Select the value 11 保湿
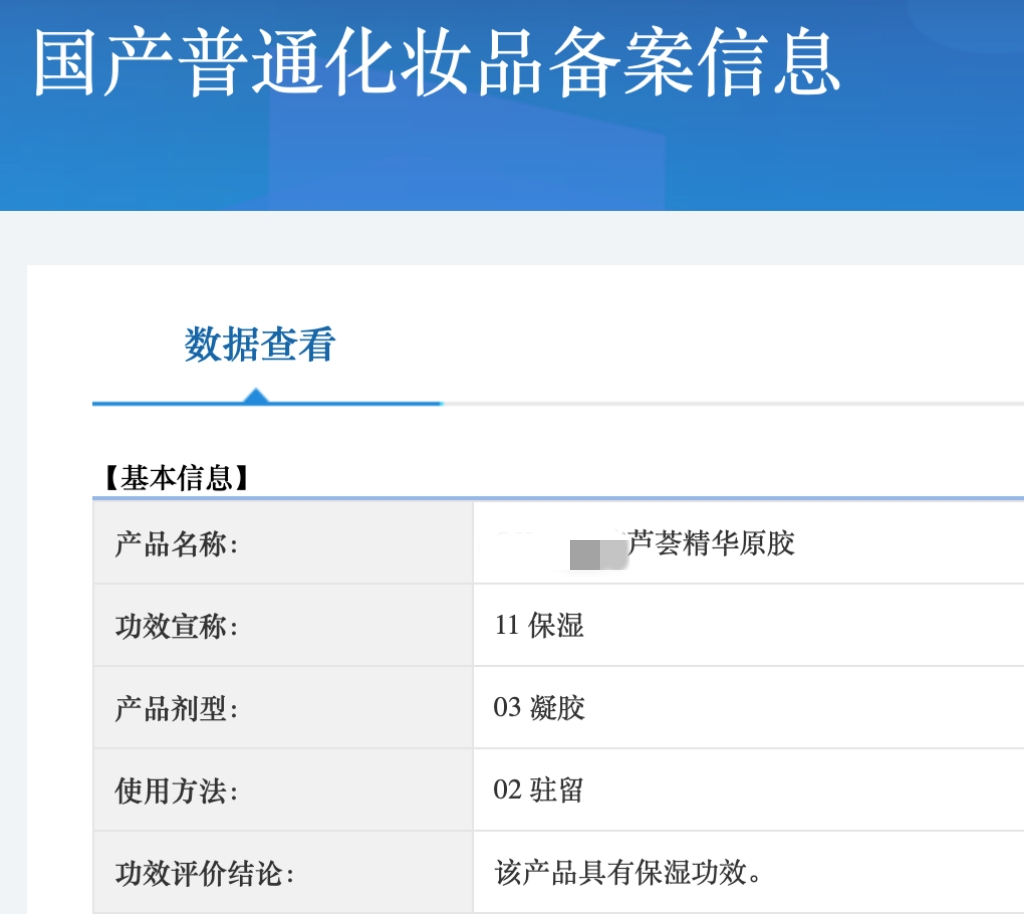Viewport: 1024px width, 914px height. [539, 626]
